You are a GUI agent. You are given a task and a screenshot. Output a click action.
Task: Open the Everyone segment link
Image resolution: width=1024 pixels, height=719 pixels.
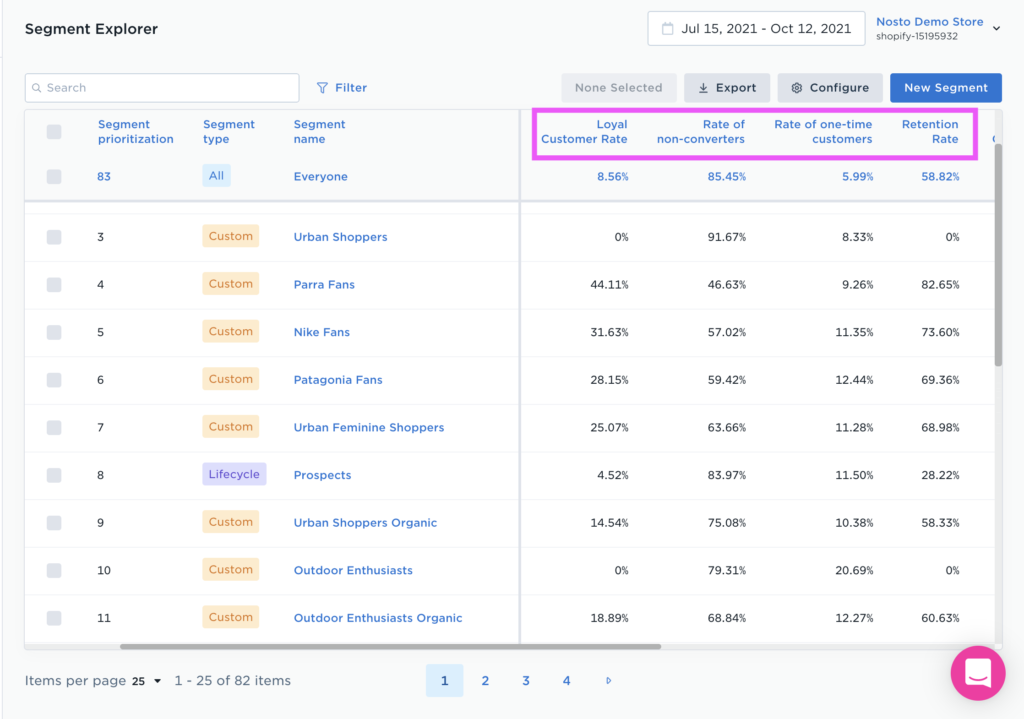pos(321,176)
